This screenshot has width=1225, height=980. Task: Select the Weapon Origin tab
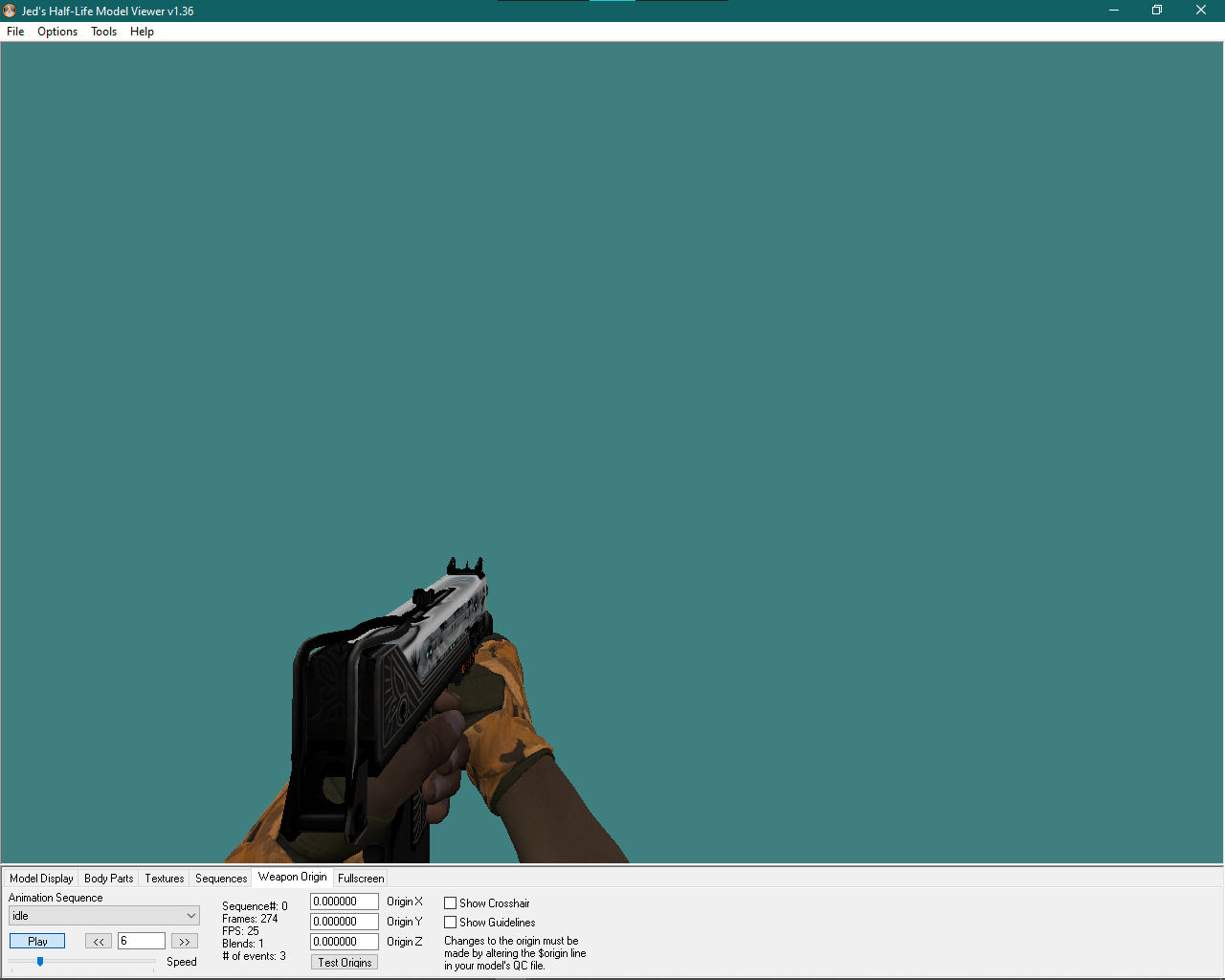coord(293,877)
